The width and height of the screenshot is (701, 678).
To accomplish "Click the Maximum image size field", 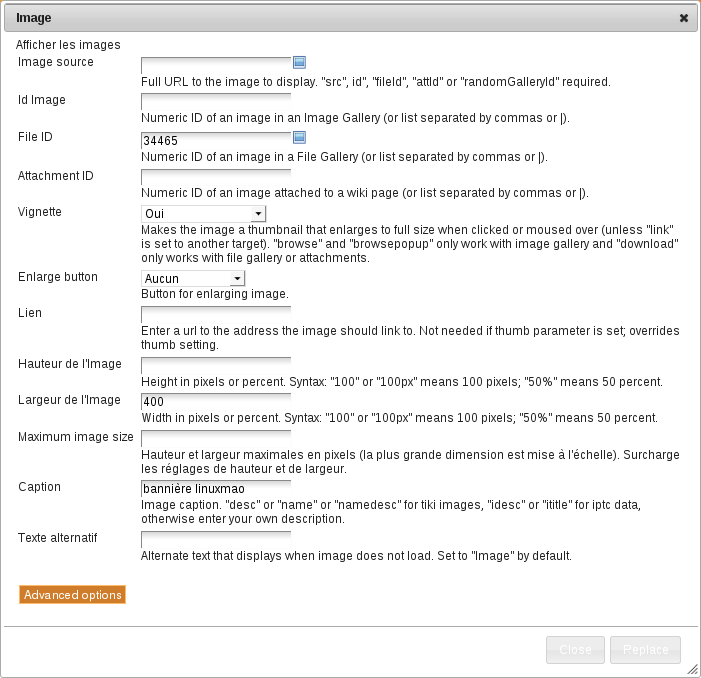I will [x=215, y=438].
